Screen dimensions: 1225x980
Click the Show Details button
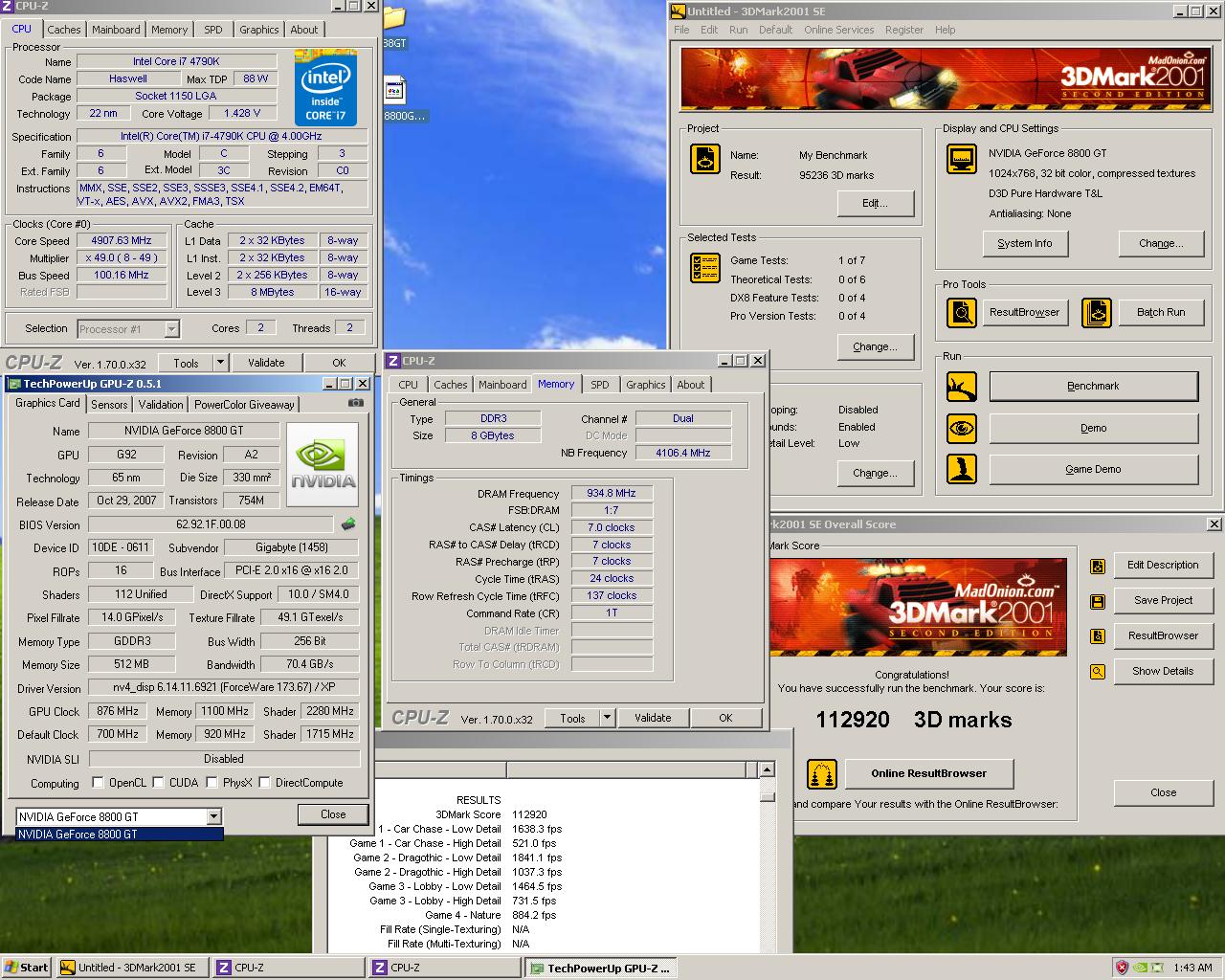coord(1163,672)
